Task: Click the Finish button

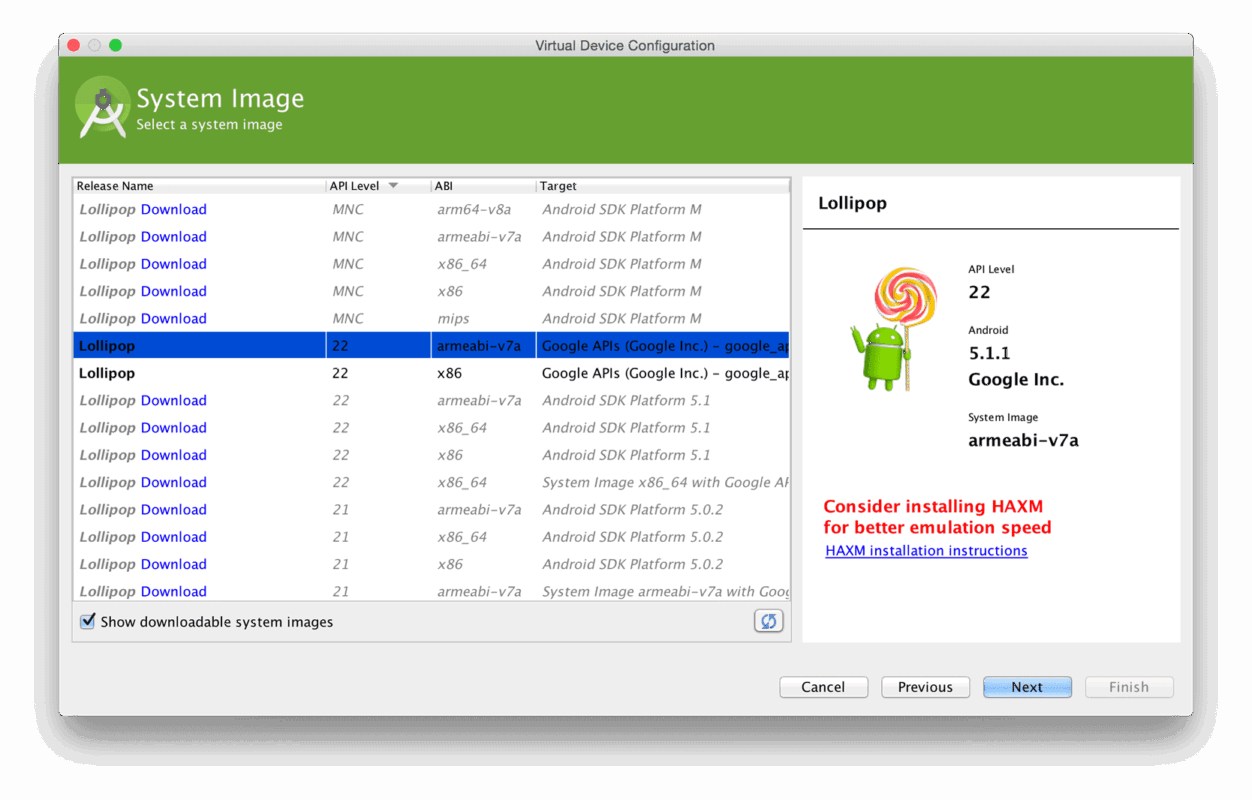Action: click(1129, 687)
